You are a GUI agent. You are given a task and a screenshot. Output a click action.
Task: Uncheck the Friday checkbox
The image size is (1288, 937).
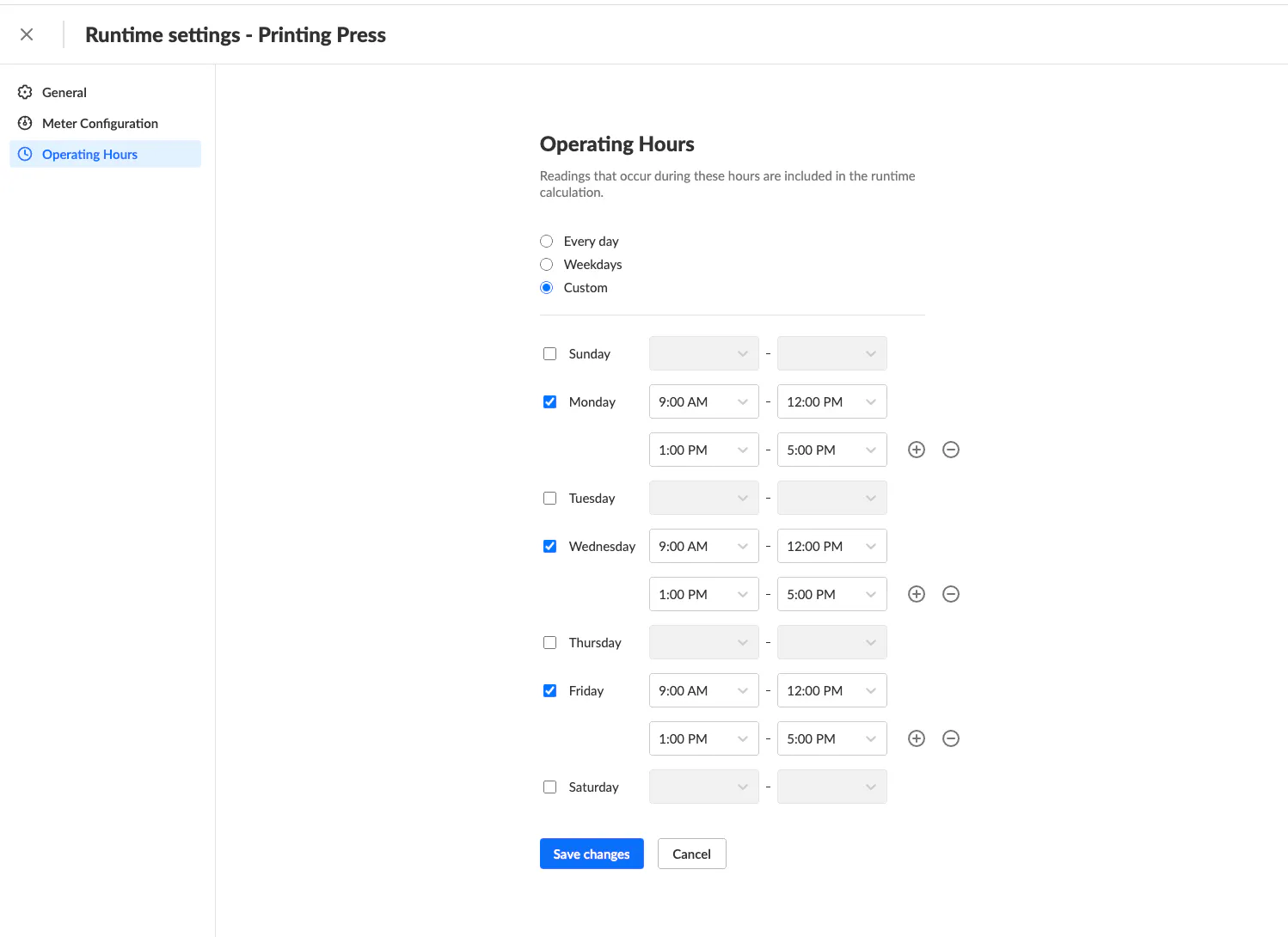(549, 690)
